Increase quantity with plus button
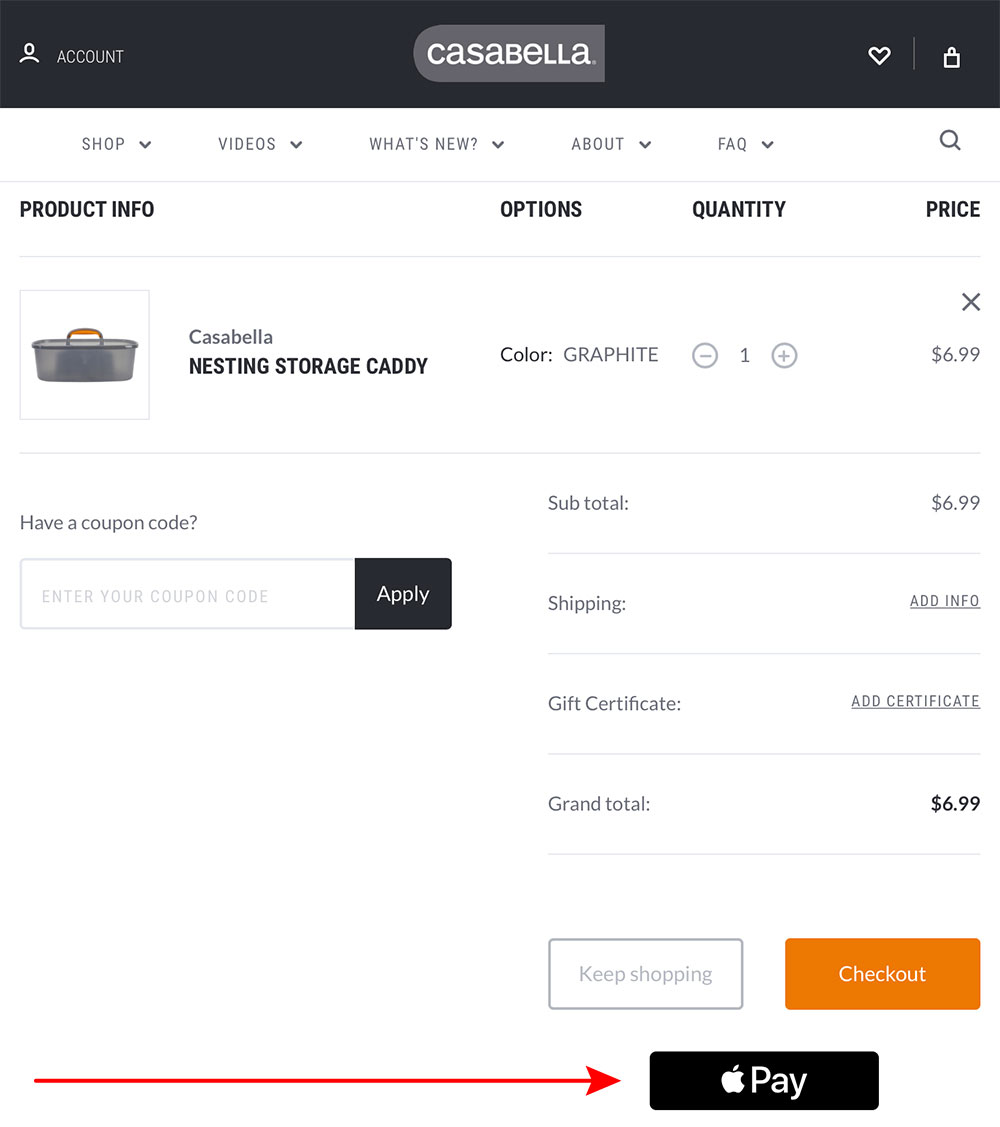 784,355
